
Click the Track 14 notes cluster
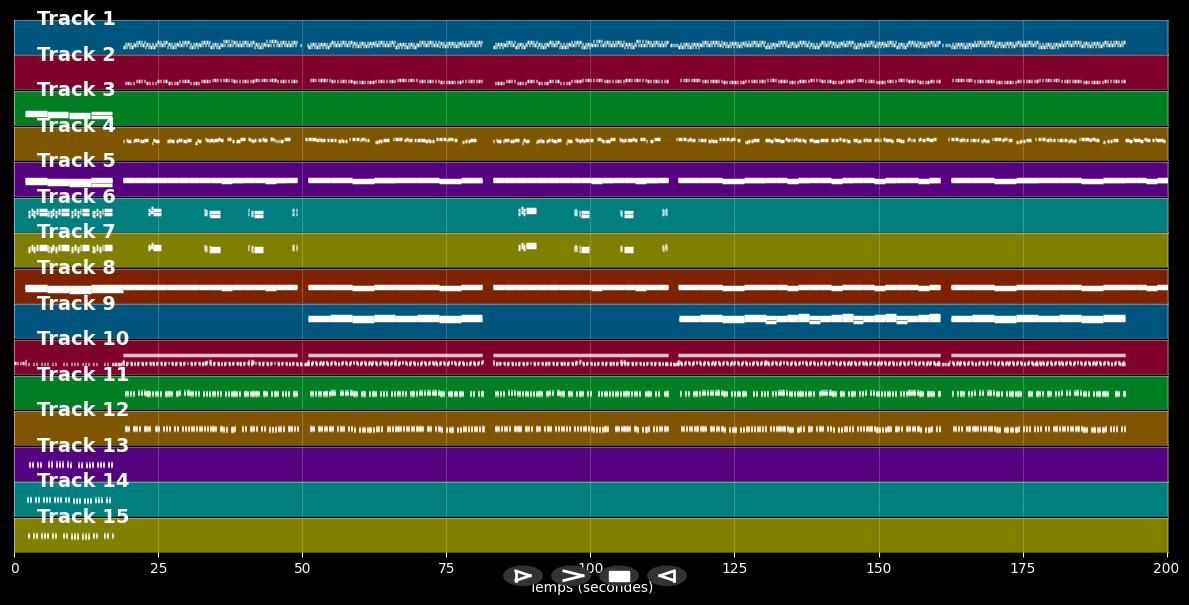(69, 500)
